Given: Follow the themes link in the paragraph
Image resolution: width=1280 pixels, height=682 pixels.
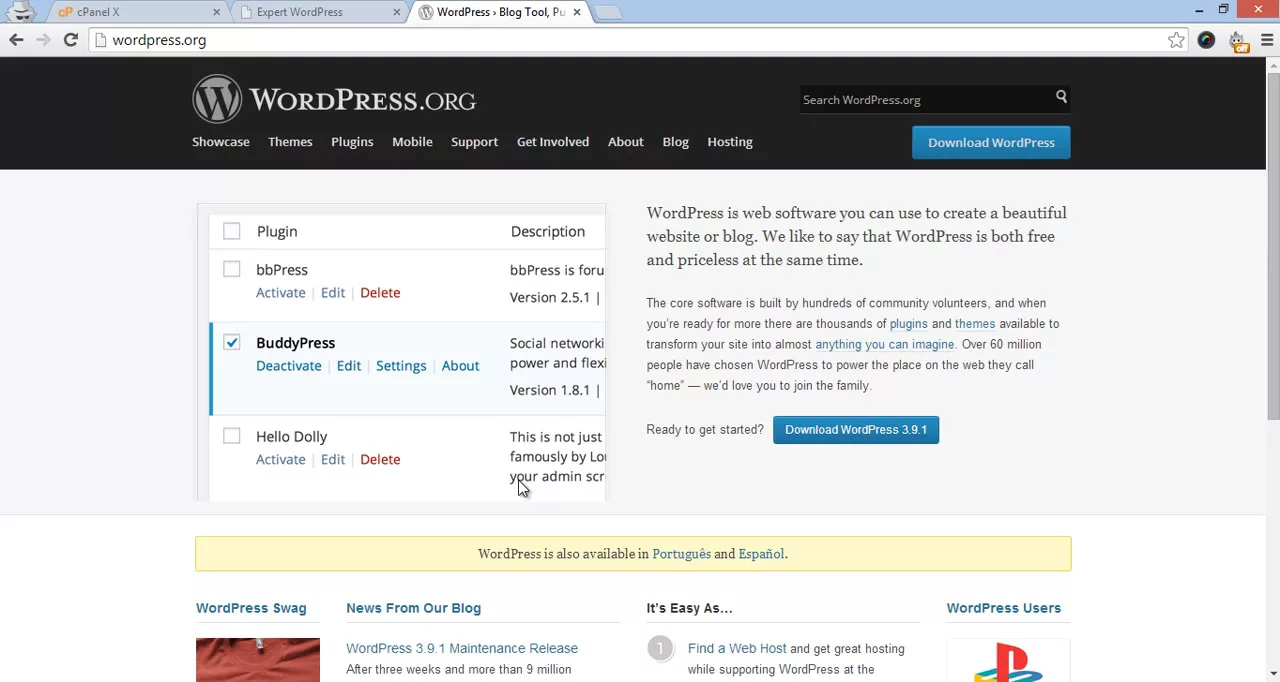Looking at the screenshot, I should point(975,324).
